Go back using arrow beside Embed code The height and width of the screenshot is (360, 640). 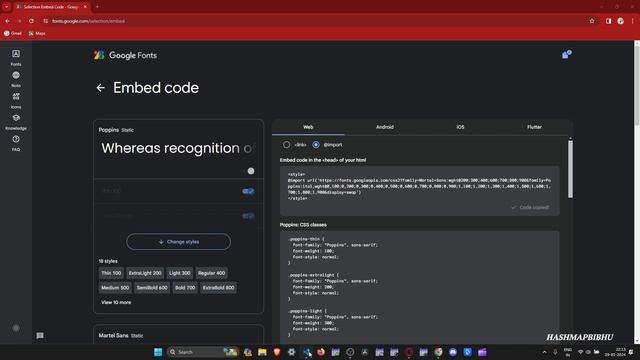(x=100, y=88)
